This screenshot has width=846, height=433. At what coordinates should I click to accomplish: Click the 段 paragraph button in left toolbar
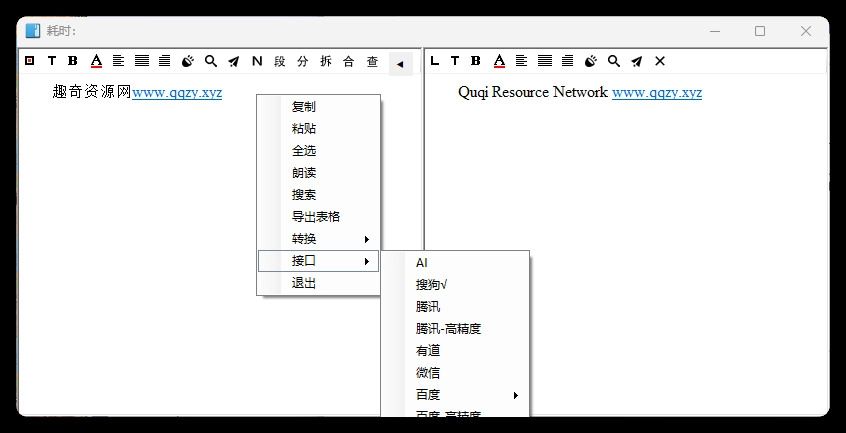click(280, 61)
